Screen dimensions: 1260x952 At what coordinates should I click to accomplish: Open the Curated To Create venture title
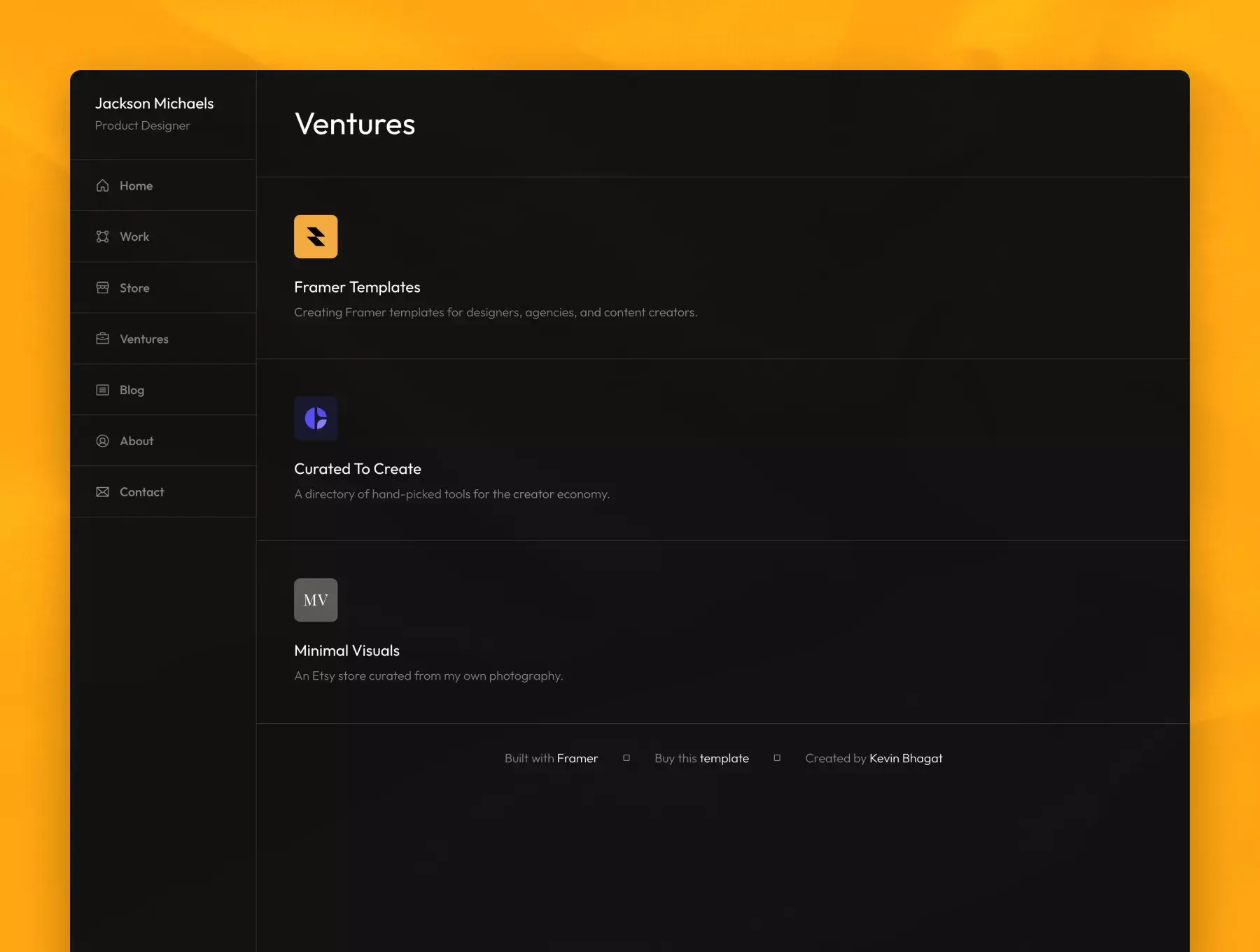pyautogui.click(x=358, y=469)
